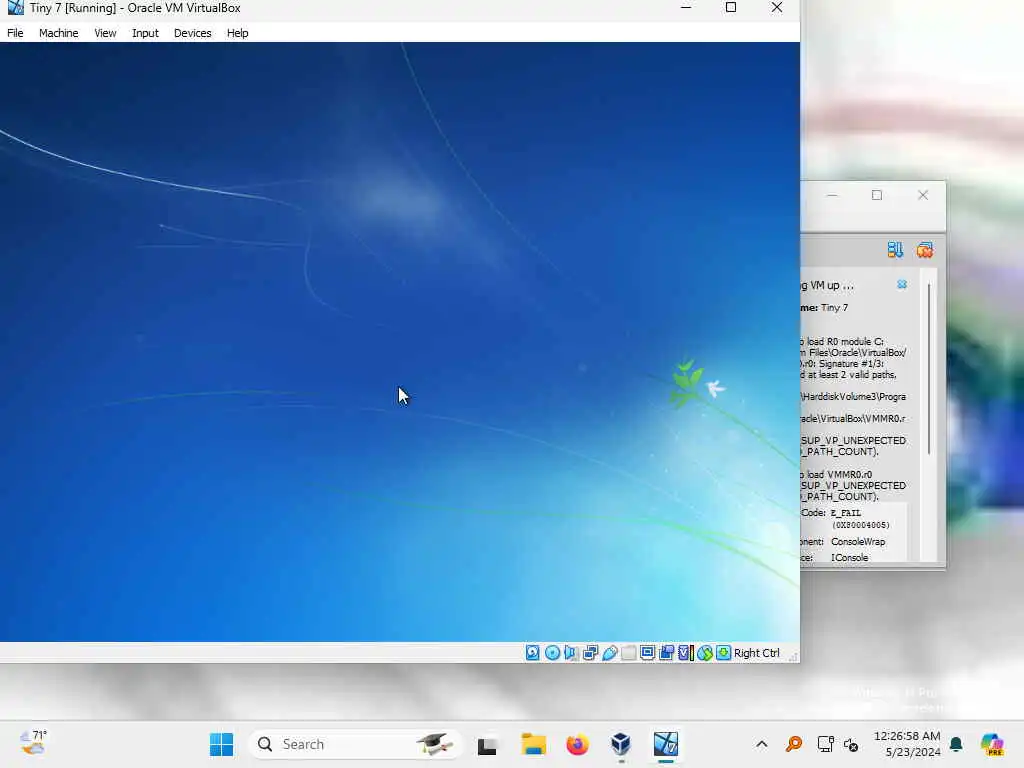
Task: Click the taskbar Search box
Action: coord(355,744)
